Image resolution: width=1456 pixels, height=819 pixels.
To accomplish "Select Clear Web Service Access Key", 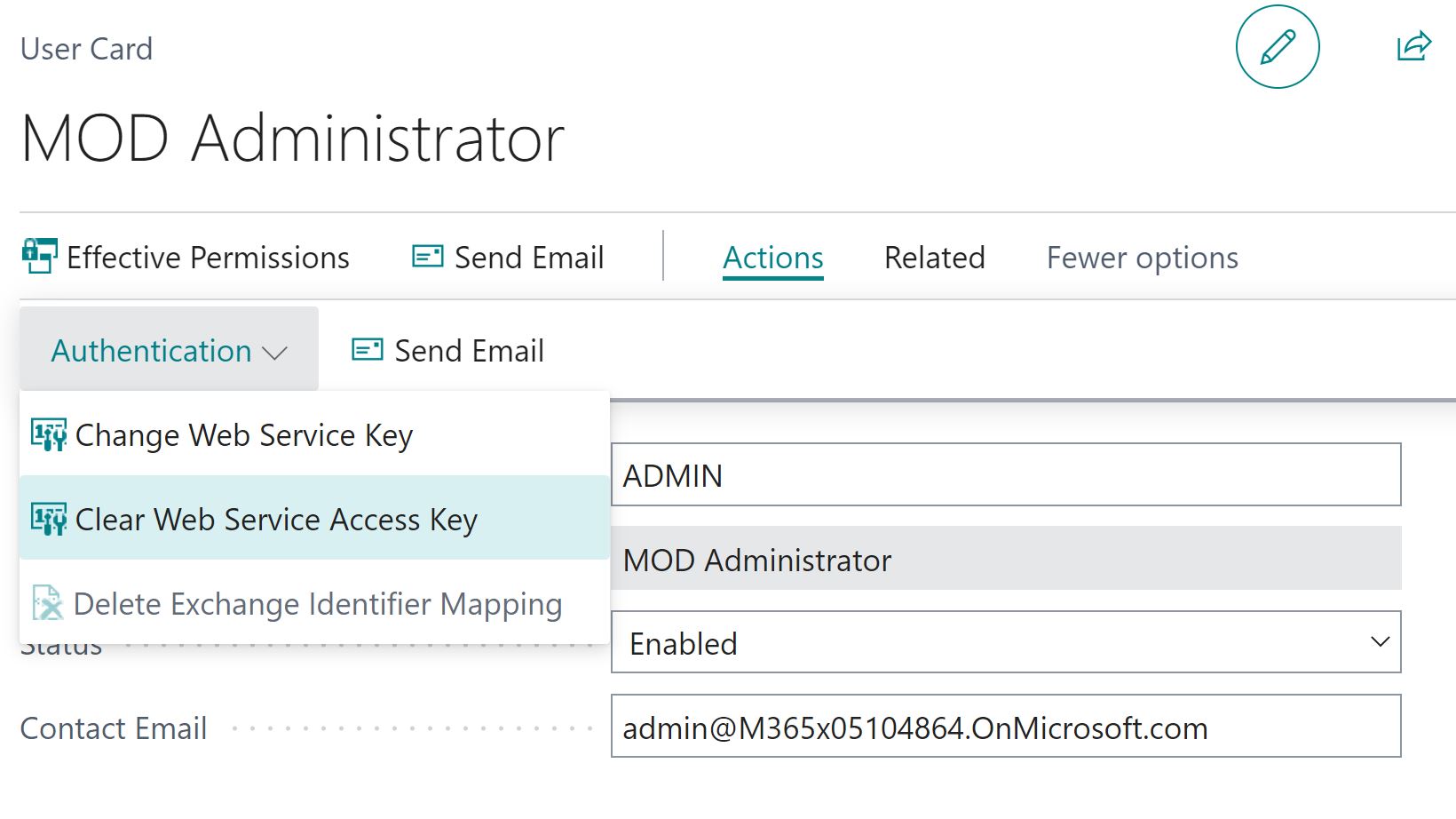I will 276,519.
